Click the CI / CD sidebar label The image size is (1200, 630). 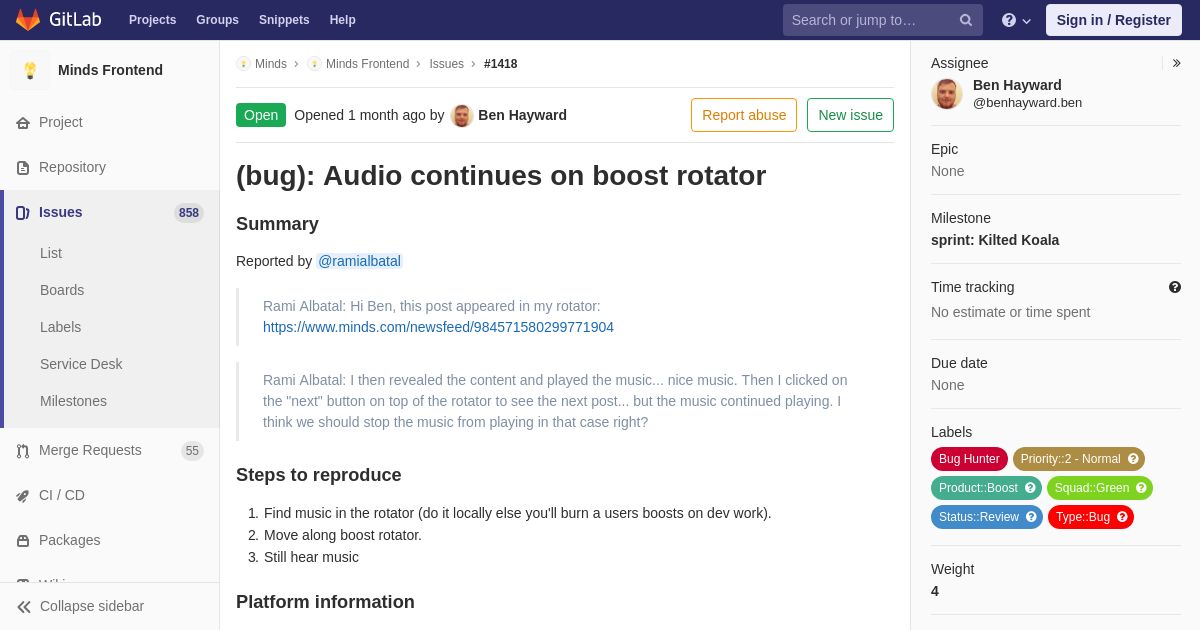[x=62, y=495]
